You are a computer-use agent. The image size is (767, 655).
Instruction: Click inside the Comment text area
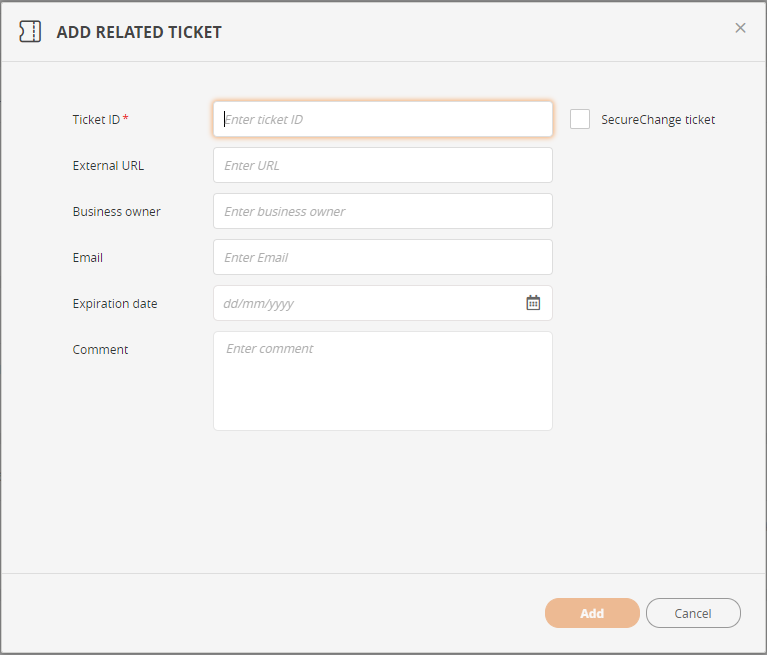tap(383, 381)
